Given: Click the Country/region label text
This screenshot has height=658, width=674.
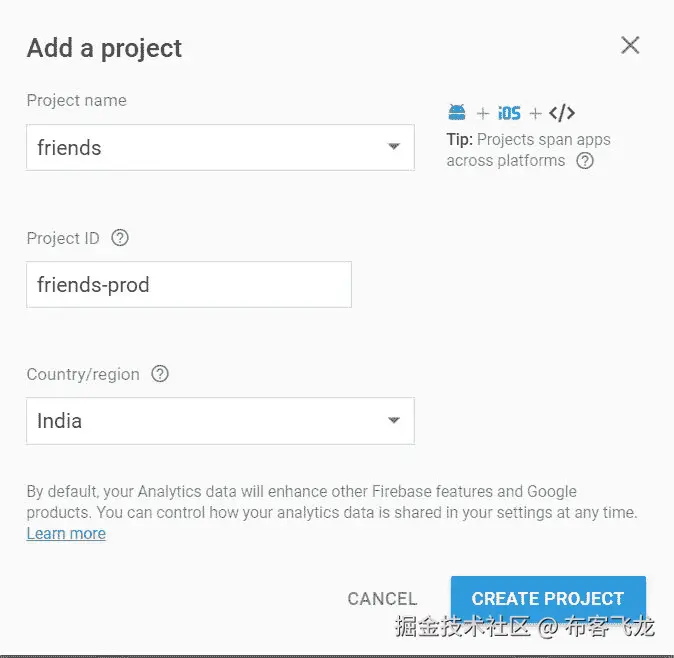Looking at the screenshot, I should (x=83, y=374).
